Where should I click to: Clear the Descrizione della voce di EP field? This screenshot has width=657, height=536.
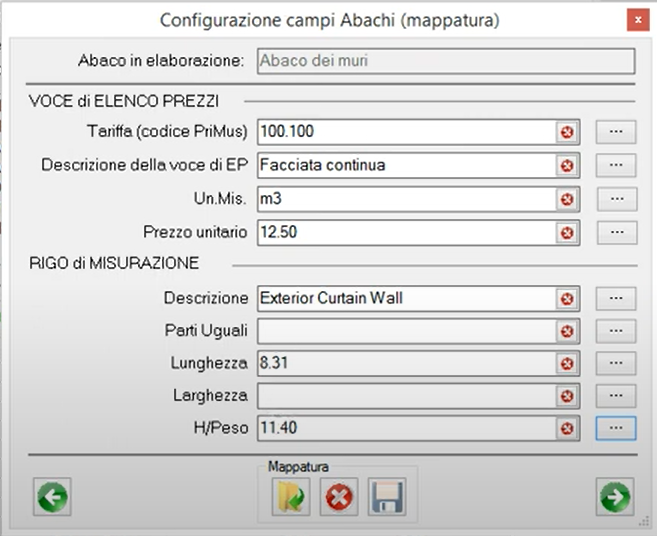567,165
